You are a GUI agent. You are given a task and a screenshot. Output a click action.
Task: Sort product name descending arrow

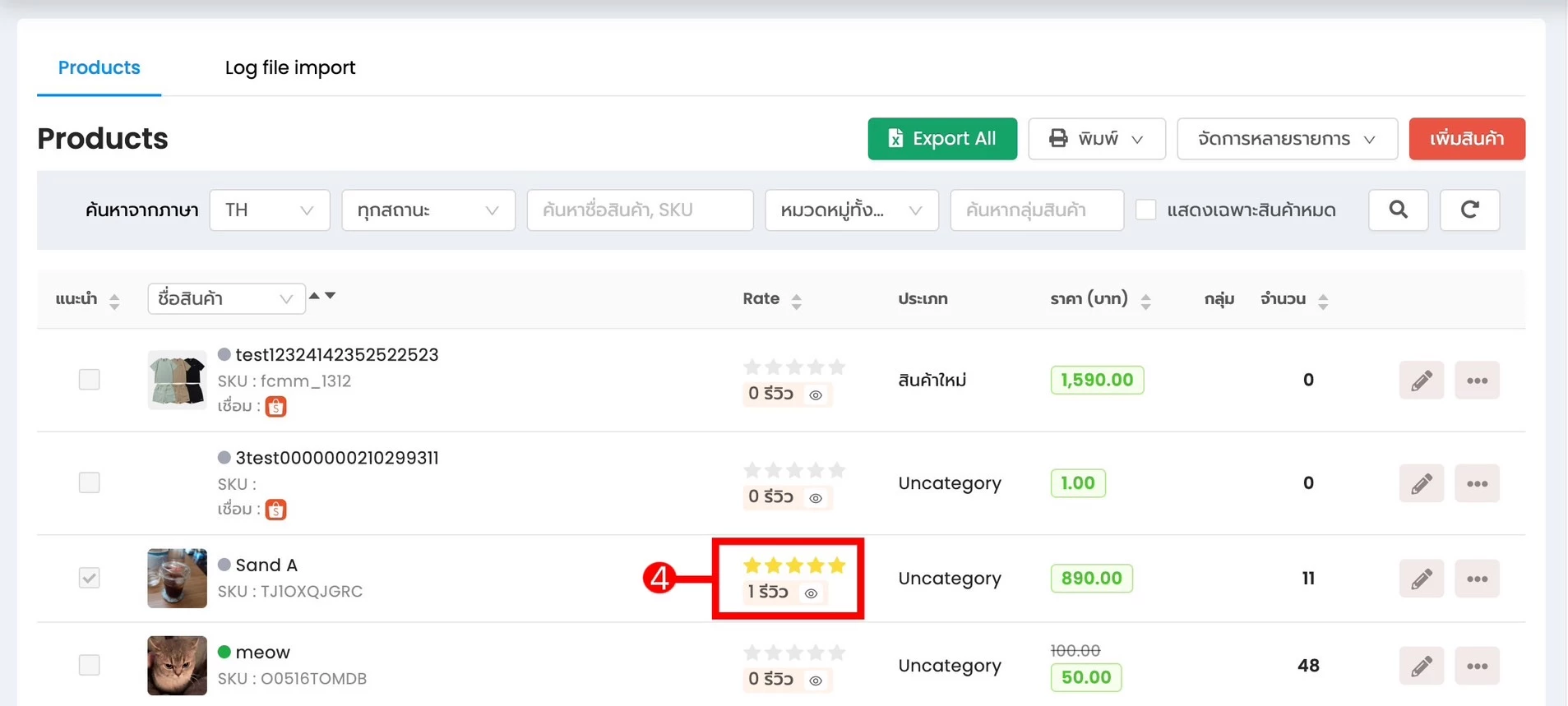pos(331,295)
